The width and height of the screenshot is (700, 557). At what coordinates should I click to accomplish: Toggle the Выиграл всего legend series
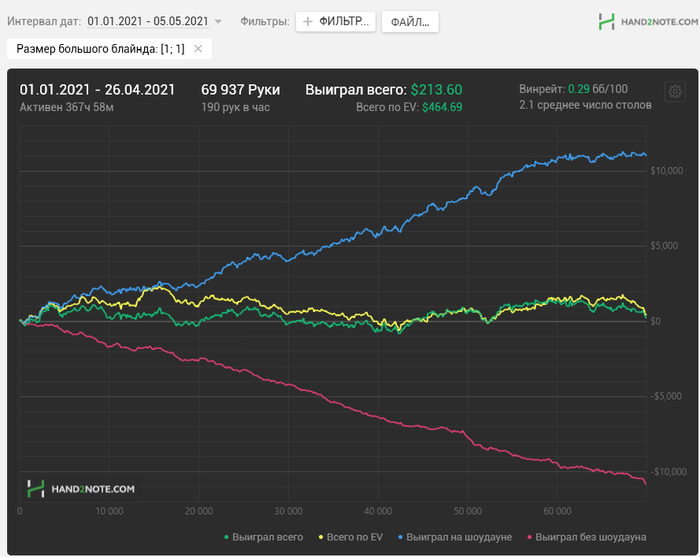click(x=263, y=537)
